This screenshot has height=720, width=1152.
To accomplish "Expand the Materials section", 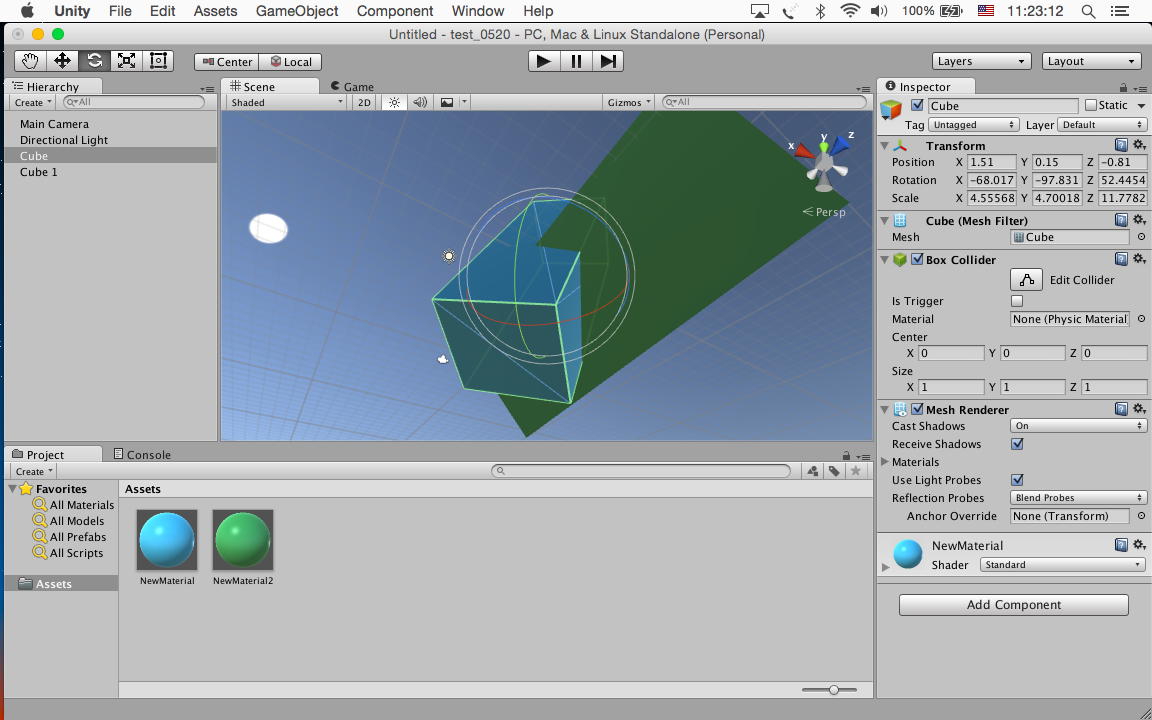I will pyautogui.click(x=885, y=462).
